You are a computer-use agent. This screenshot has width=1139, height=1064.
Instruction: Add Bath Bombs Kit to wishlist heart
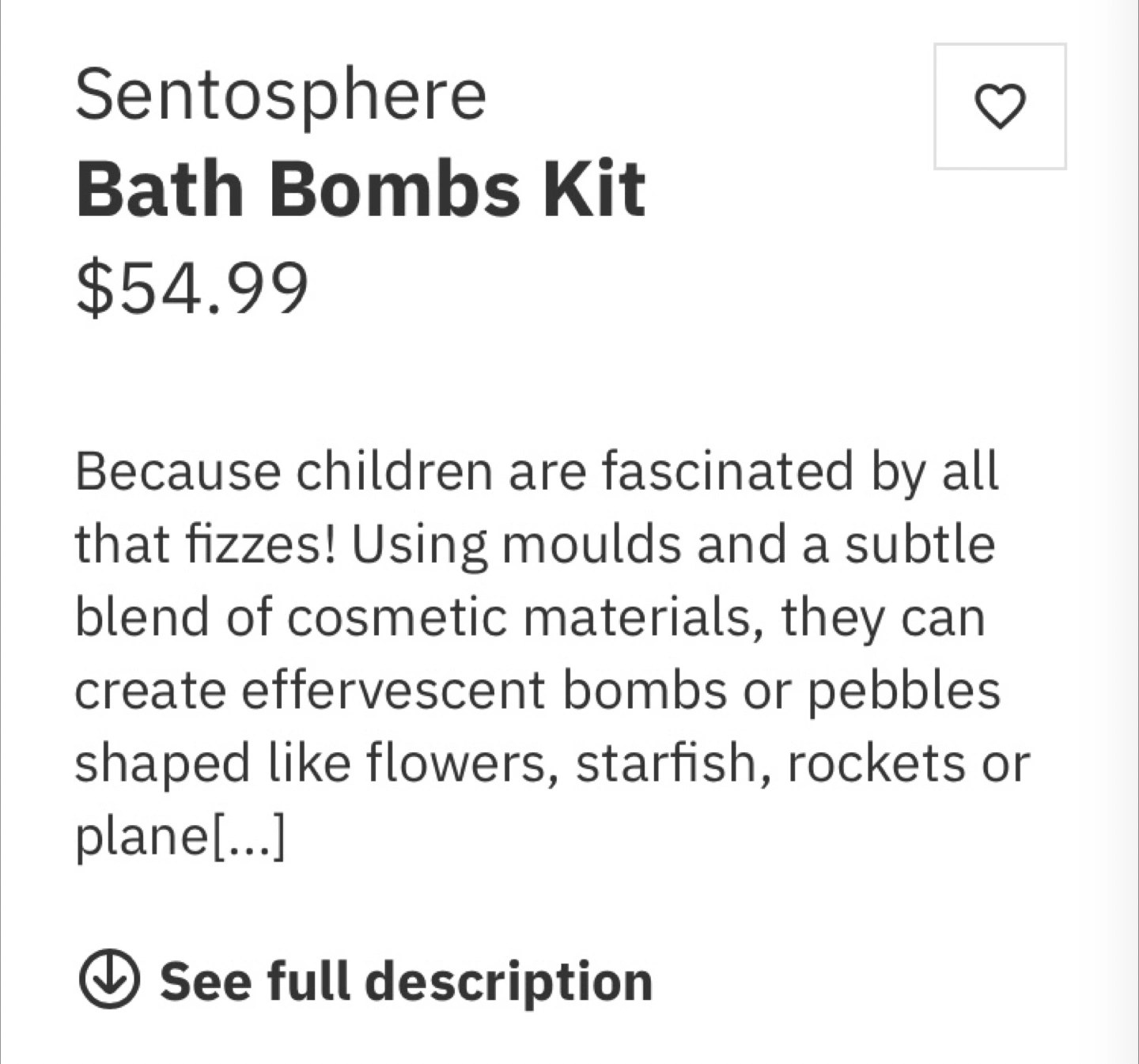click(x=1000, y=107)
